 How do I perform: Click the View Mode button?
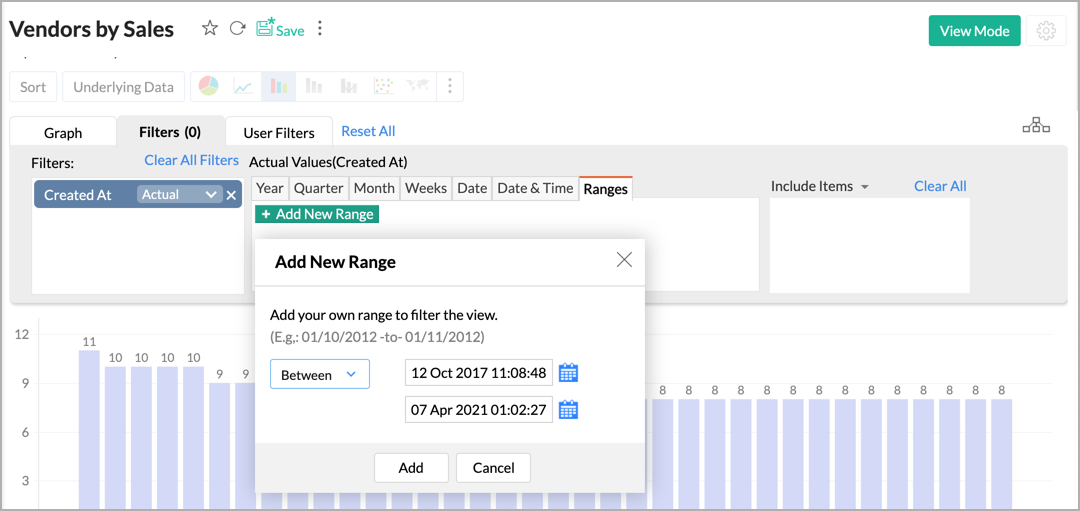coord(974,31)
